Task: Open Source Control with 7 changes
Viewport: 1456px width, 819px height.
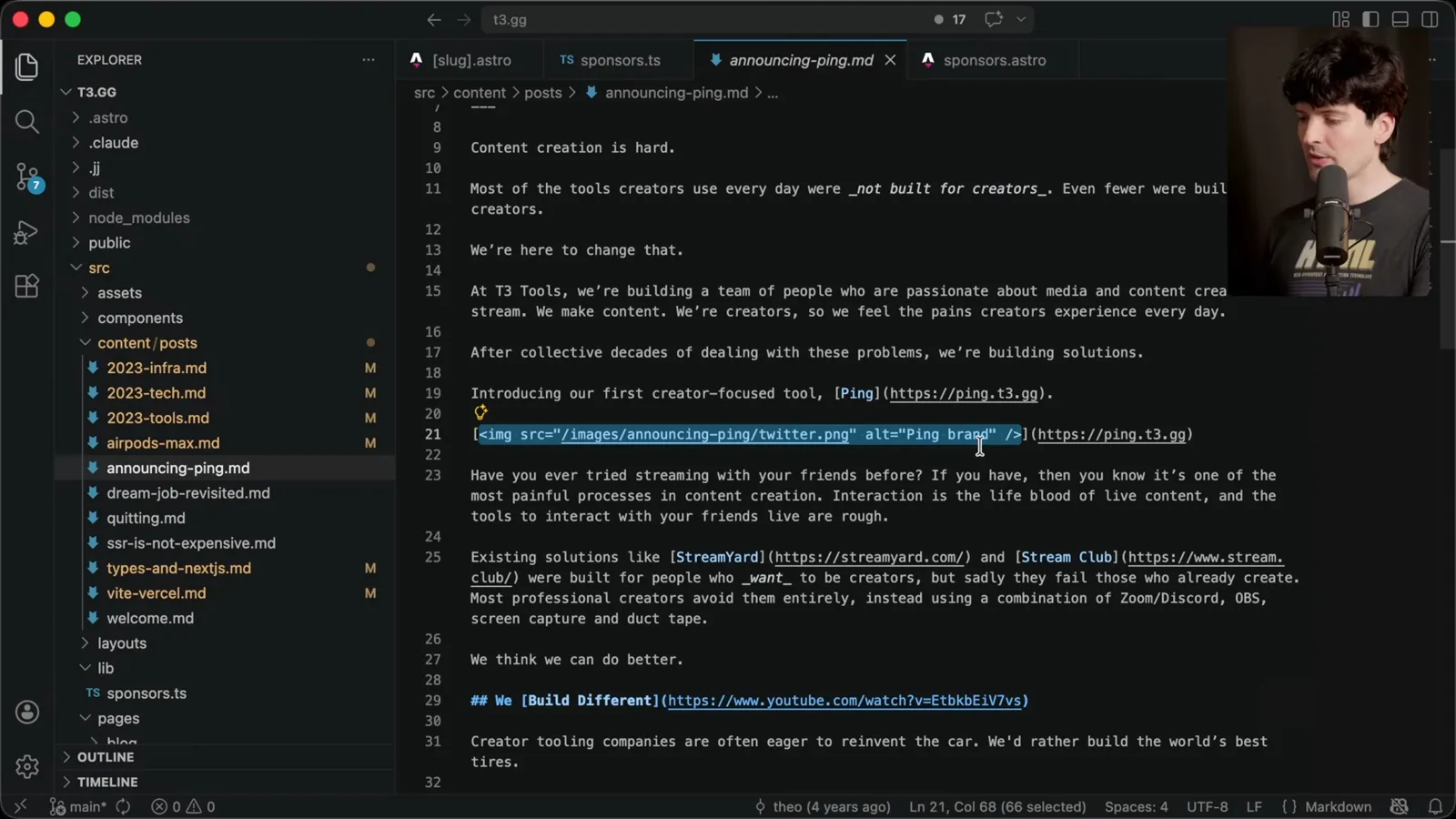Action: [x=27, y=177]
